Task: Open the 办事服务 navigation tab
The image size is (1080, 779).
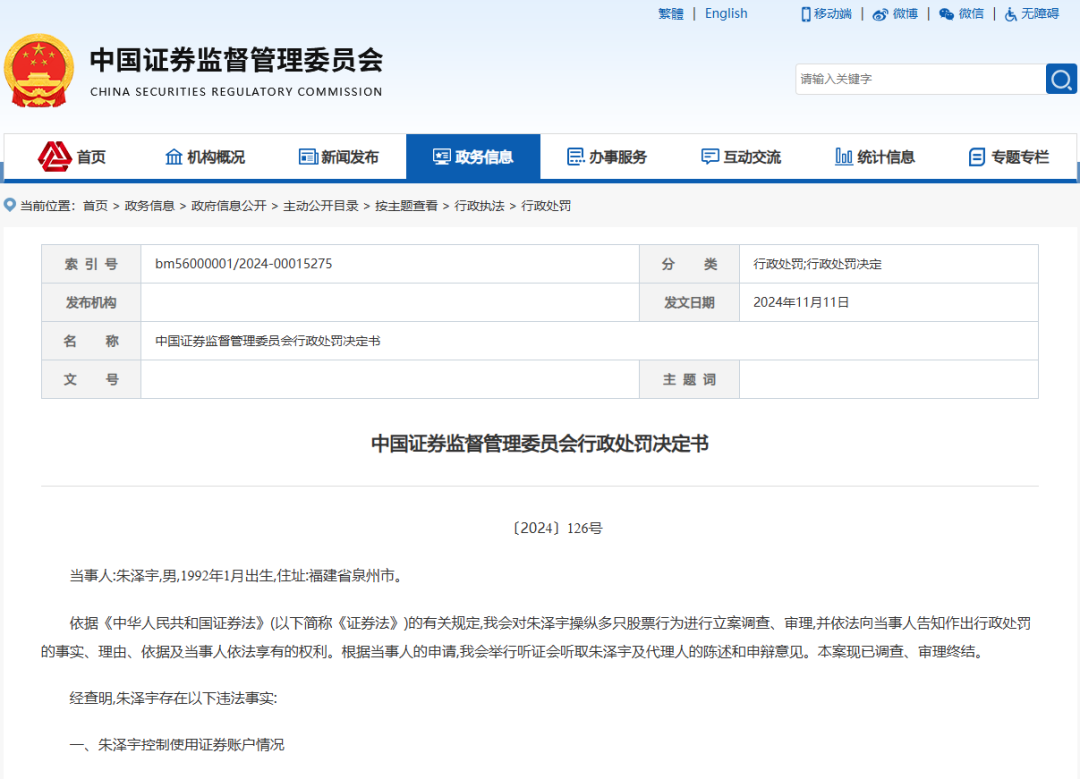Action: coord(607,157)
